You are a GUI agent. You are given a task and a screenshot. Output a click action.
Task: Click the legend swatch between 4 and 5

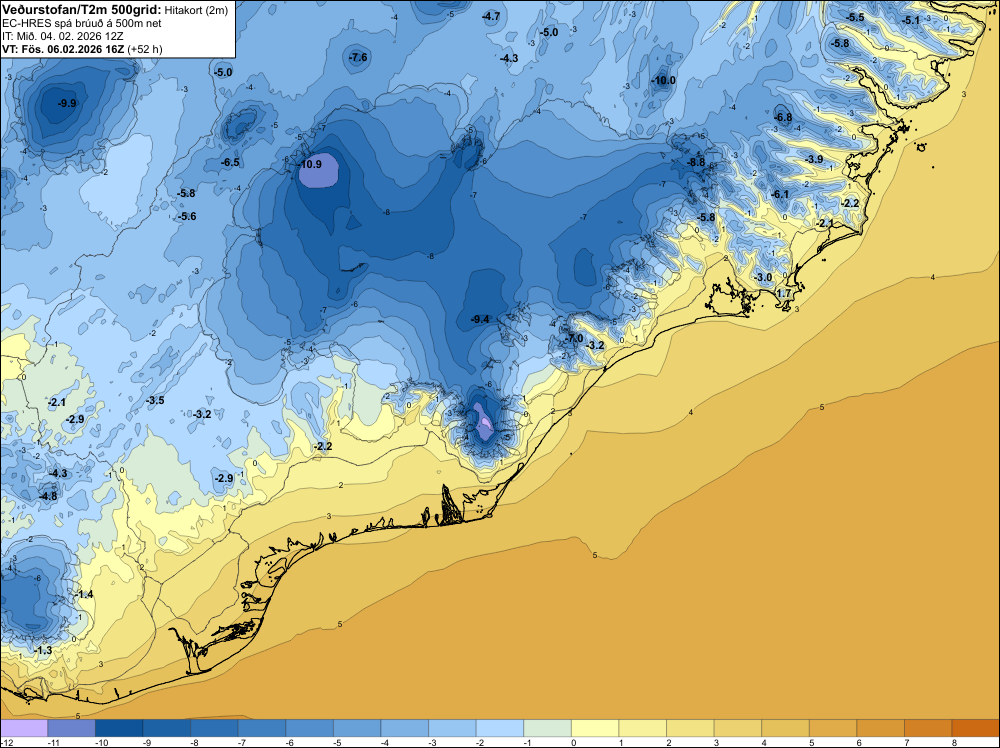(x=785, y=728)
